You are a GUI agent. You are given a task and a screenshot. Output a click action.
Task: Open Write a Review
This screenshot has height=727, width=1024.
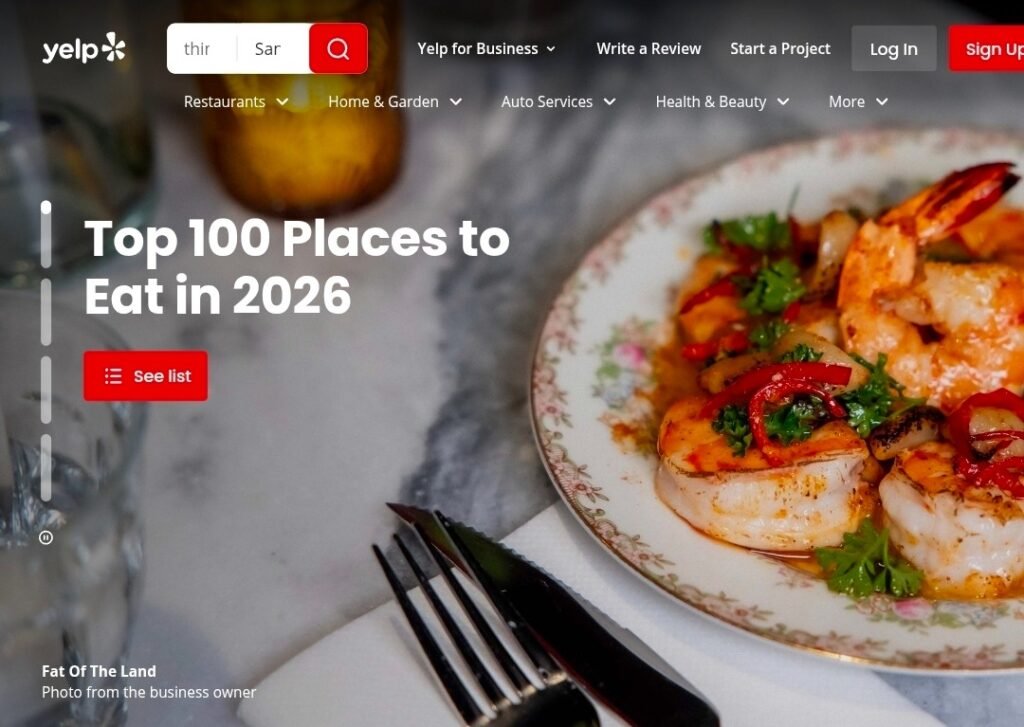[648, 49]
